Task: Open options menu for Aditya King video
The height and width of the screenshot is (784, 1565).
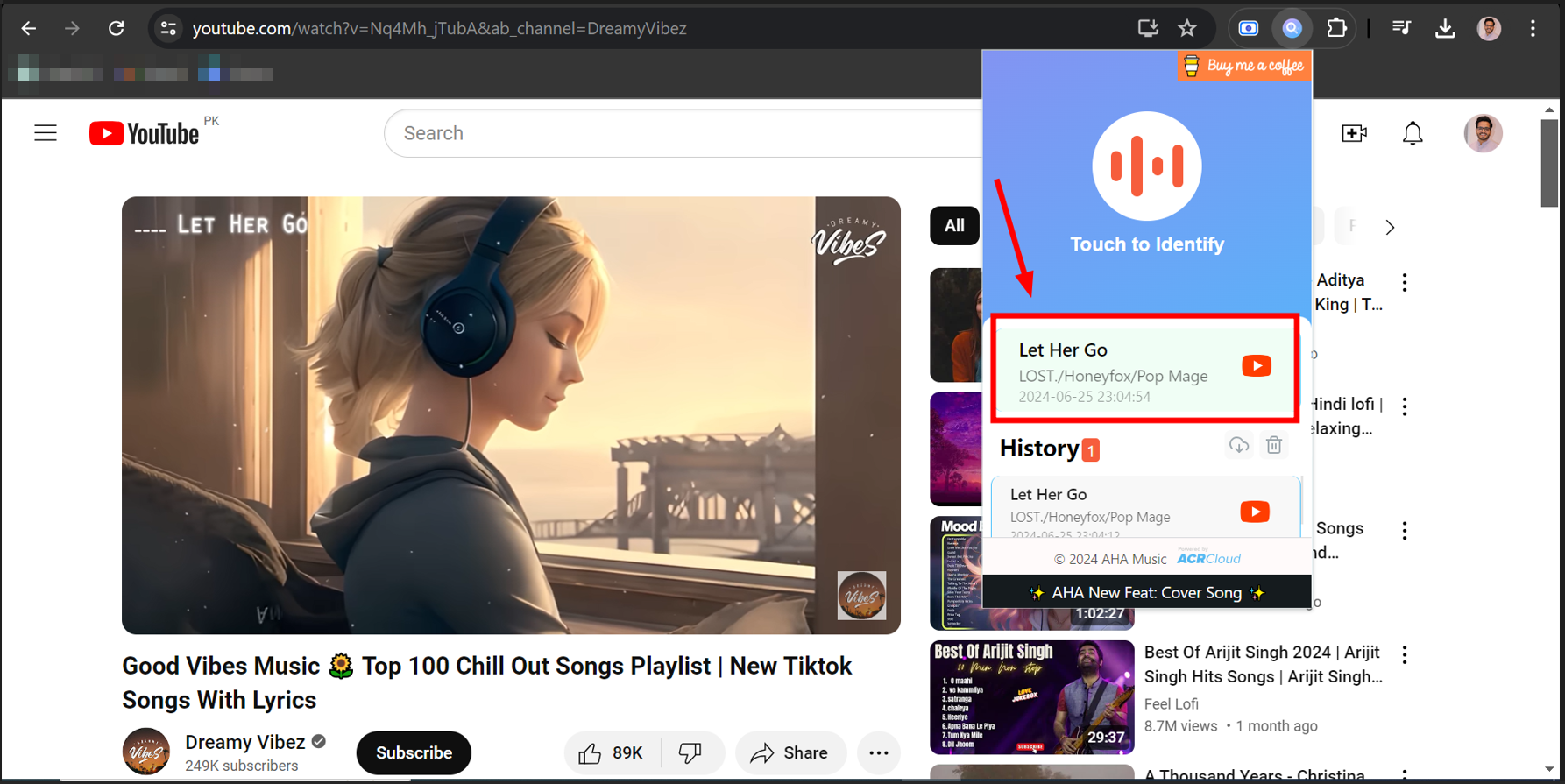Action: 1405,282
